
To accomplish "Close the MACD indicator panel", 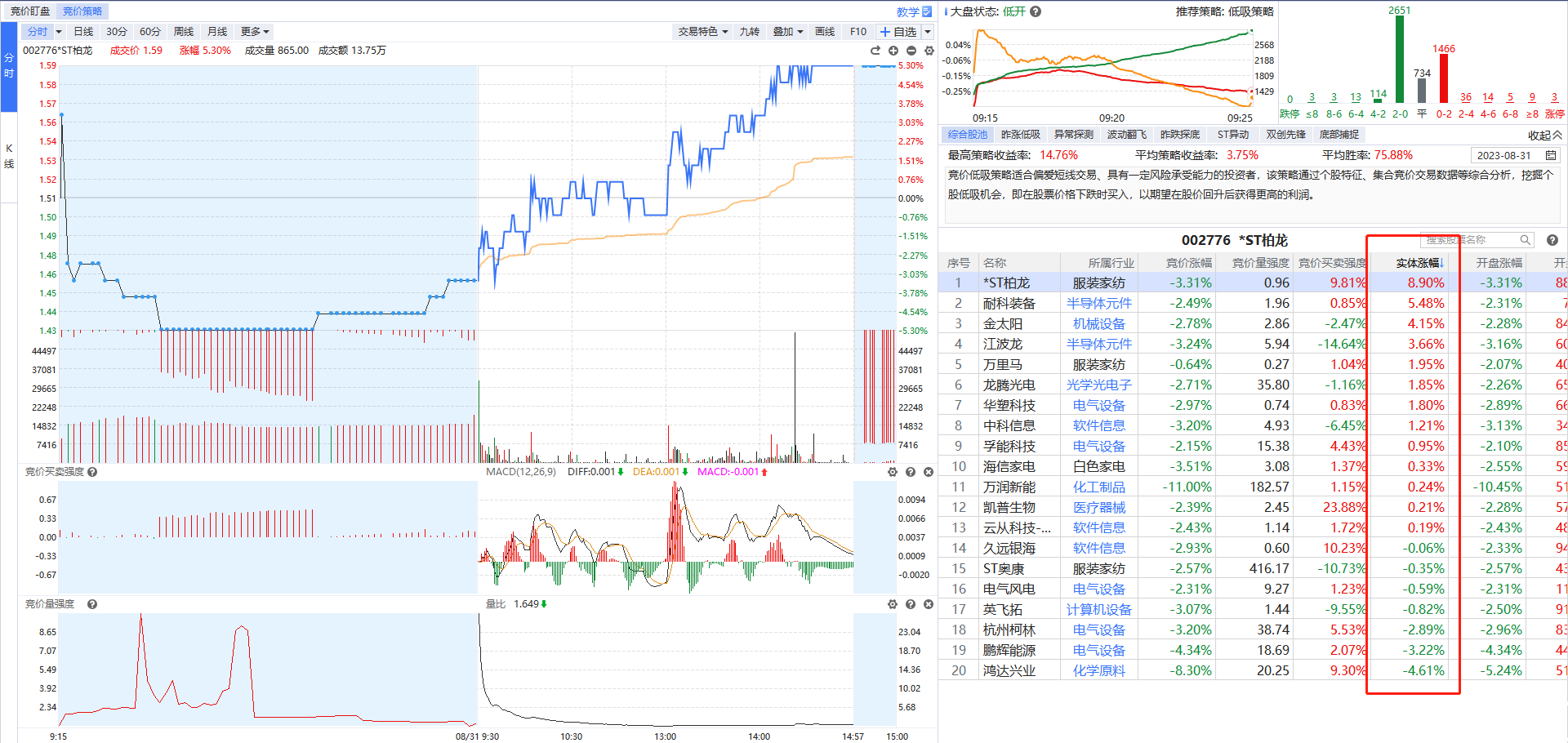I will [x=929, y=472].
